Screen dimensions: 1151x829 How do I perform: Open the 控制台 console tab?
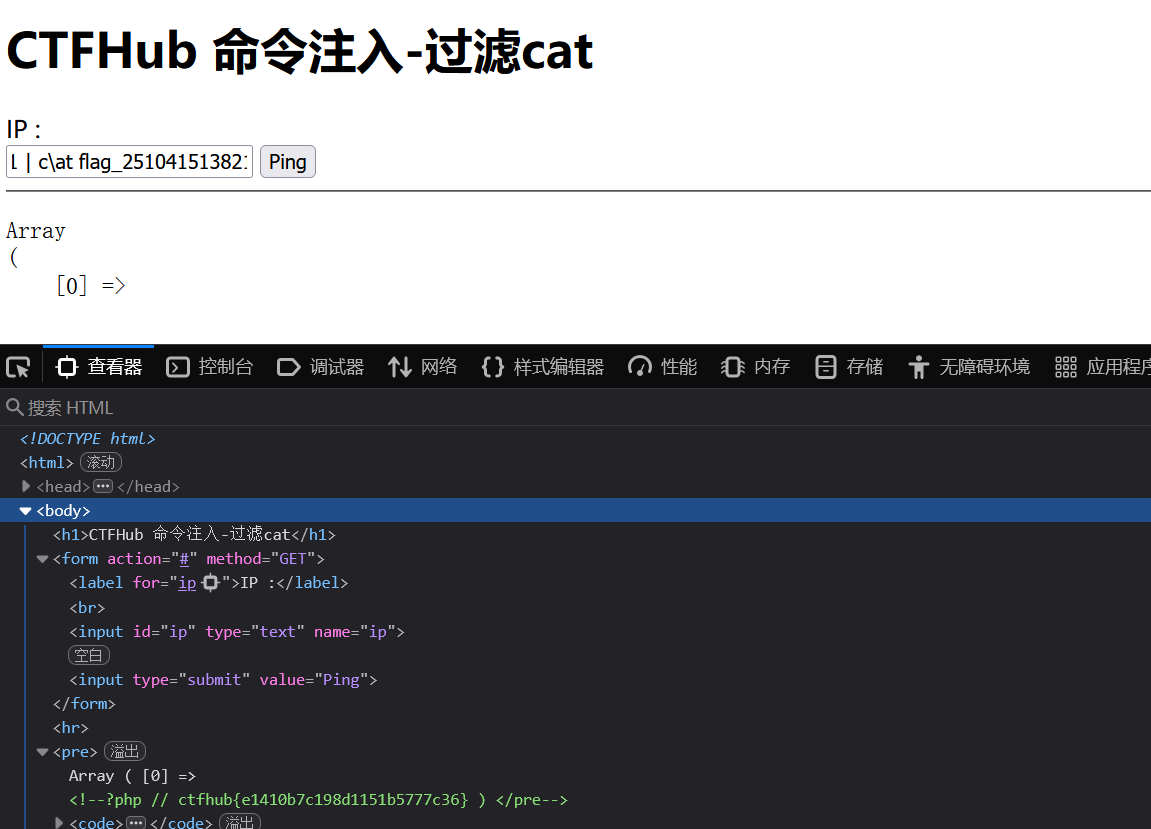(210, 367)
